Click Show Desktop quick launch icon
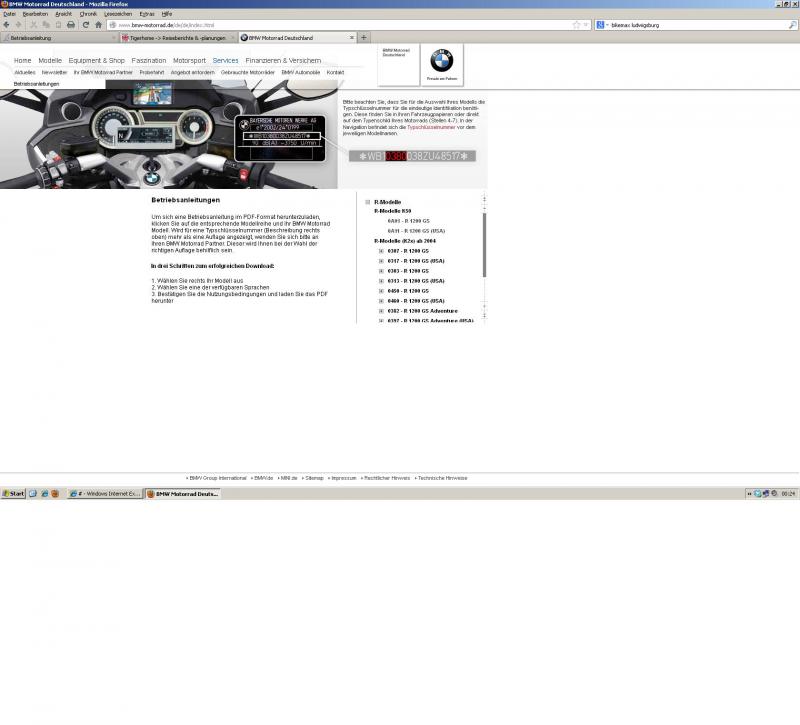800x725 pixels. pyautogui.click(x=33, y=493)
